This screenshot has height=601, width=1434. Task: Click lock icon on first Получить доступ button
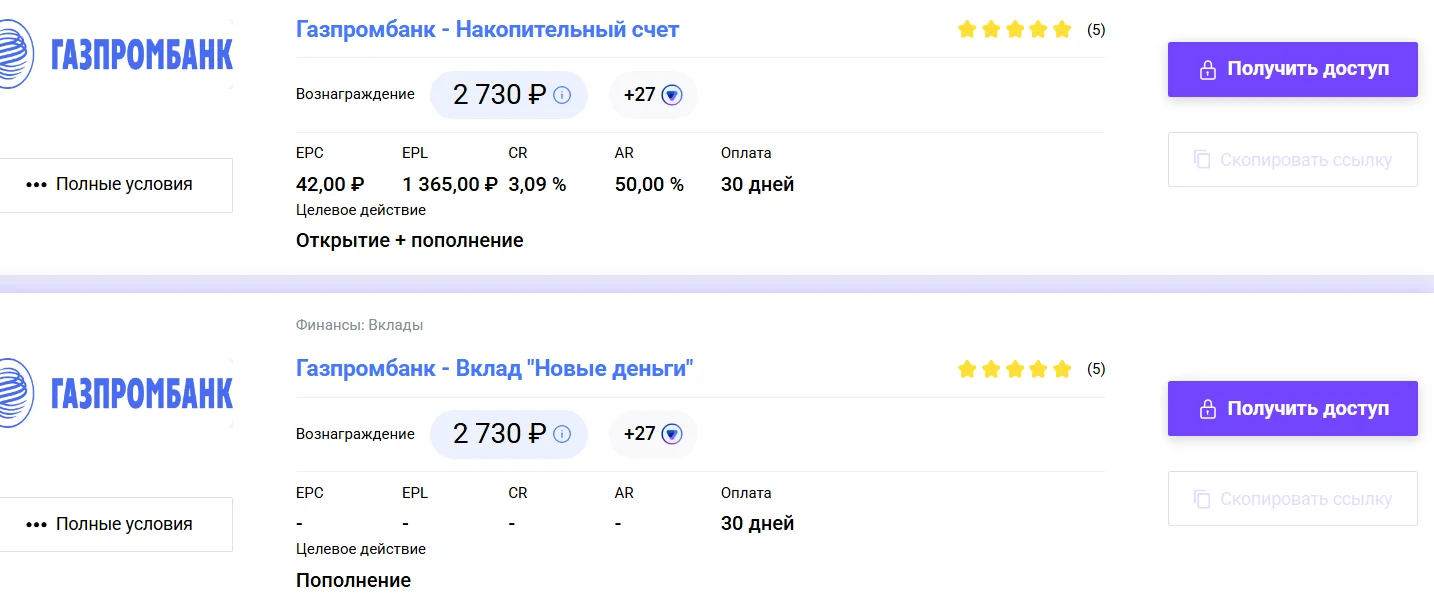pyautogui.click(x=1207, y=70)
